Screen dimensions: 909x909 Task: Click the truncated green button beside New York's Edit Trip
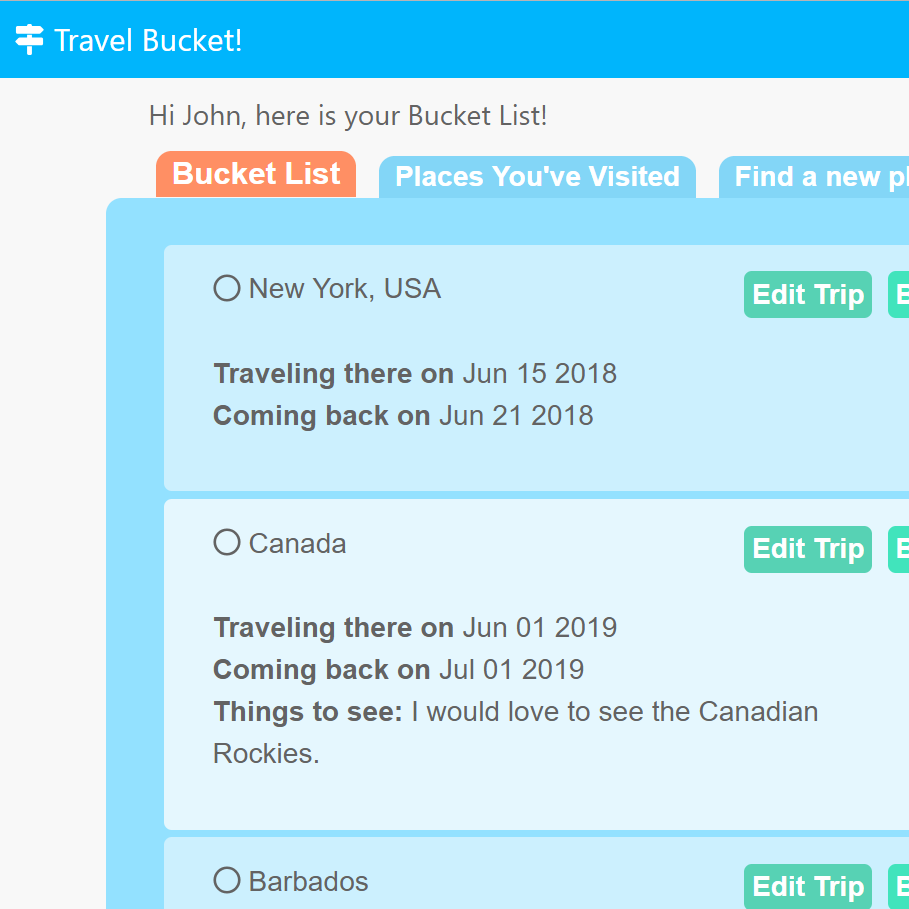pyautogui.click(x=900, y=294)
